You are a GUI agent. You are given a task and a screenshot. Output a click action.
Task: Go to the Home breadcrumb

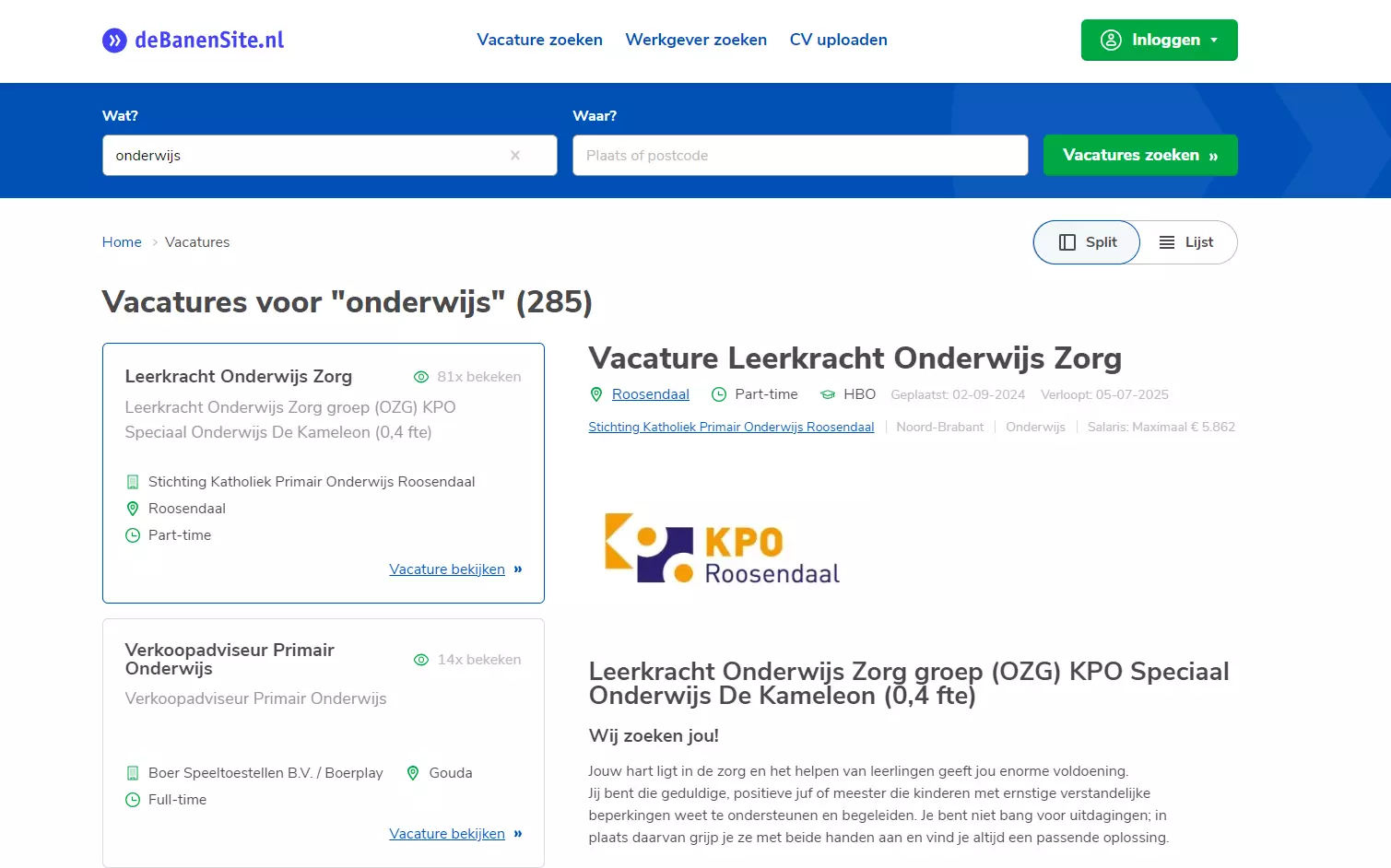click(x=122, y=241)
